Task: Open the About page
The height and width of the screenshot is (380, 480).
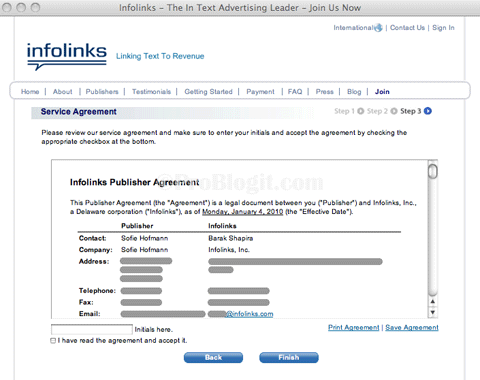Action: (x=62, y=92)
